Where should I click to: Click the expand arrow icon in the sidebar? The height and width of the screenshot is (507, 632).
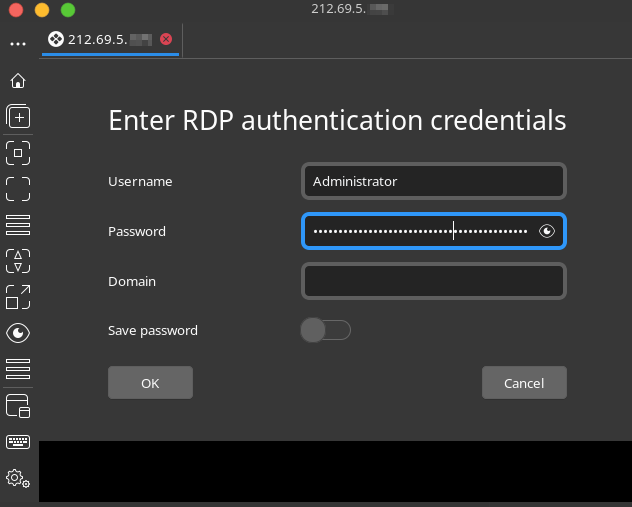(18, 297)
